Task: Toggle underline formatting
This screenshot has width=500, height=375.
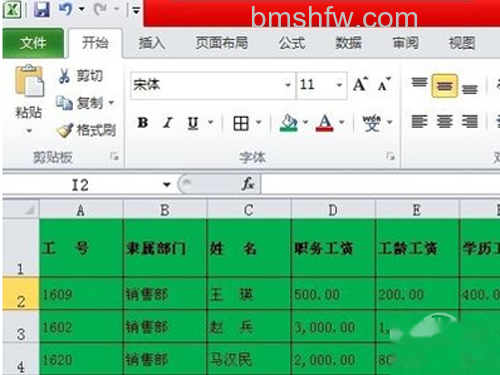Action: pos(193,123)
